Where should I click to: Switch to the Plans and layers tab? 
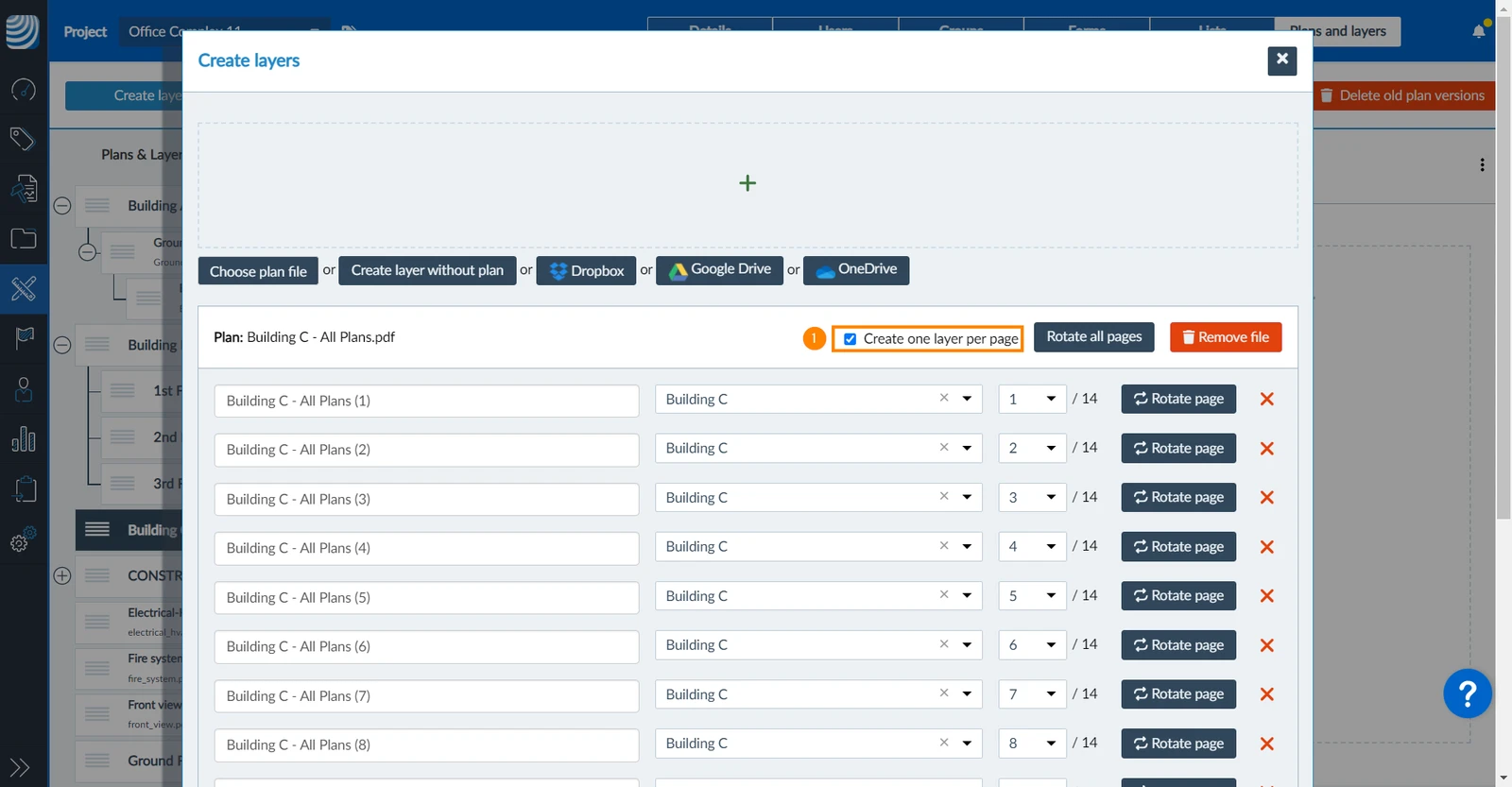click(1338, 31)
